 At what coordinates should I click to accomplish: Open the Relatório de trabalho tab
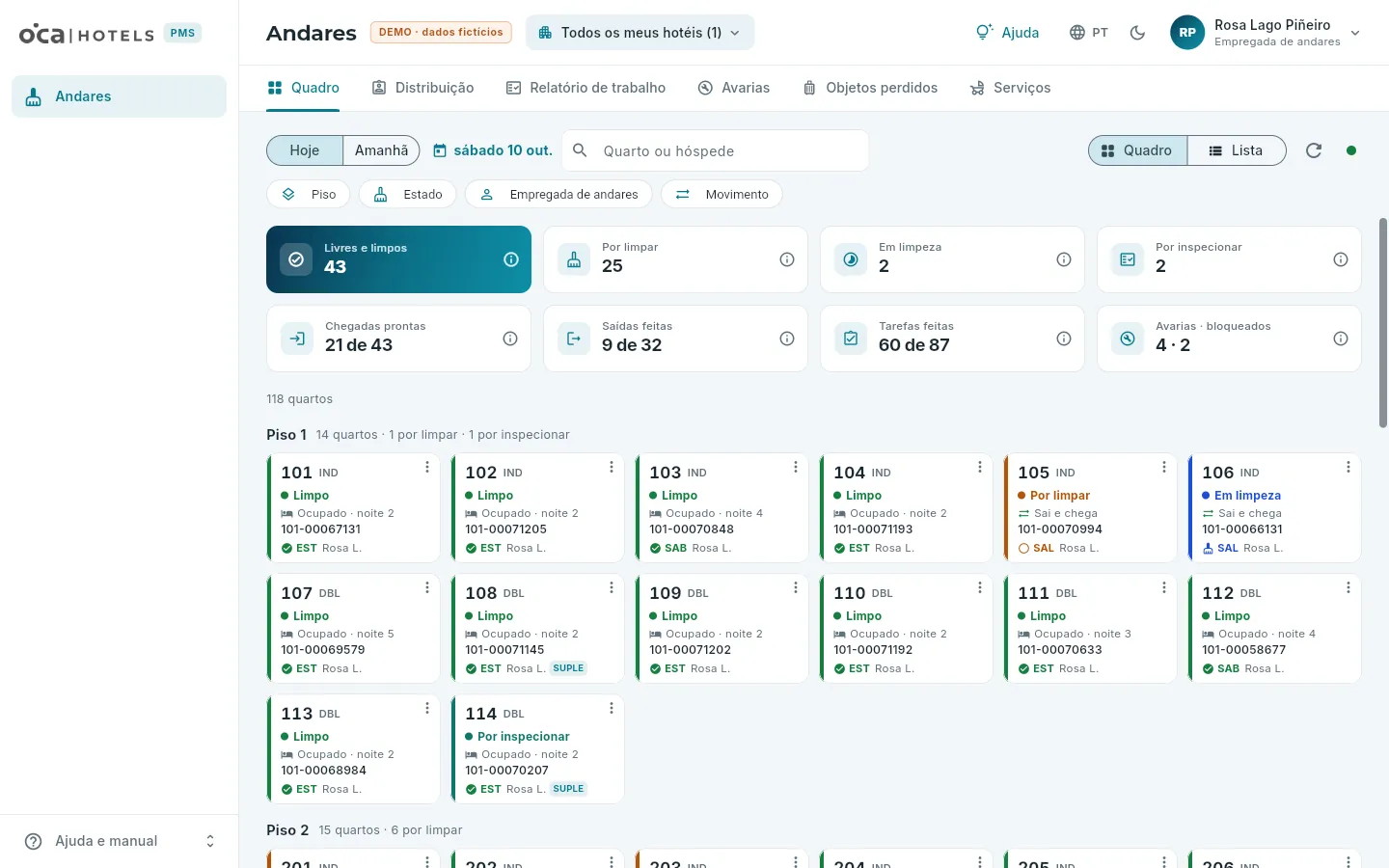586,88
